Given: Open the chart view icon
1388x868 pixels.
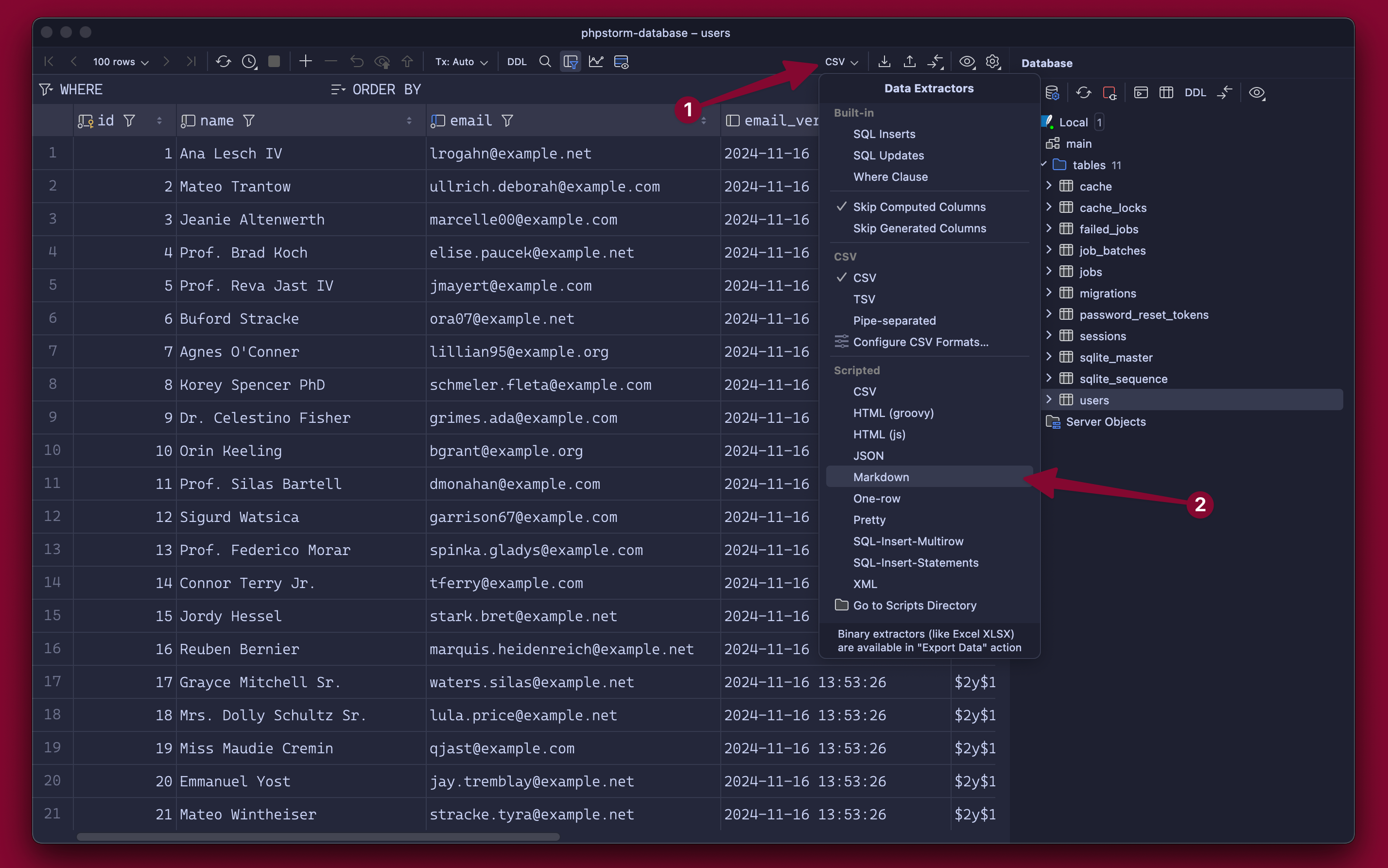Looking at the screenshot, I should [x=596, y=61].
